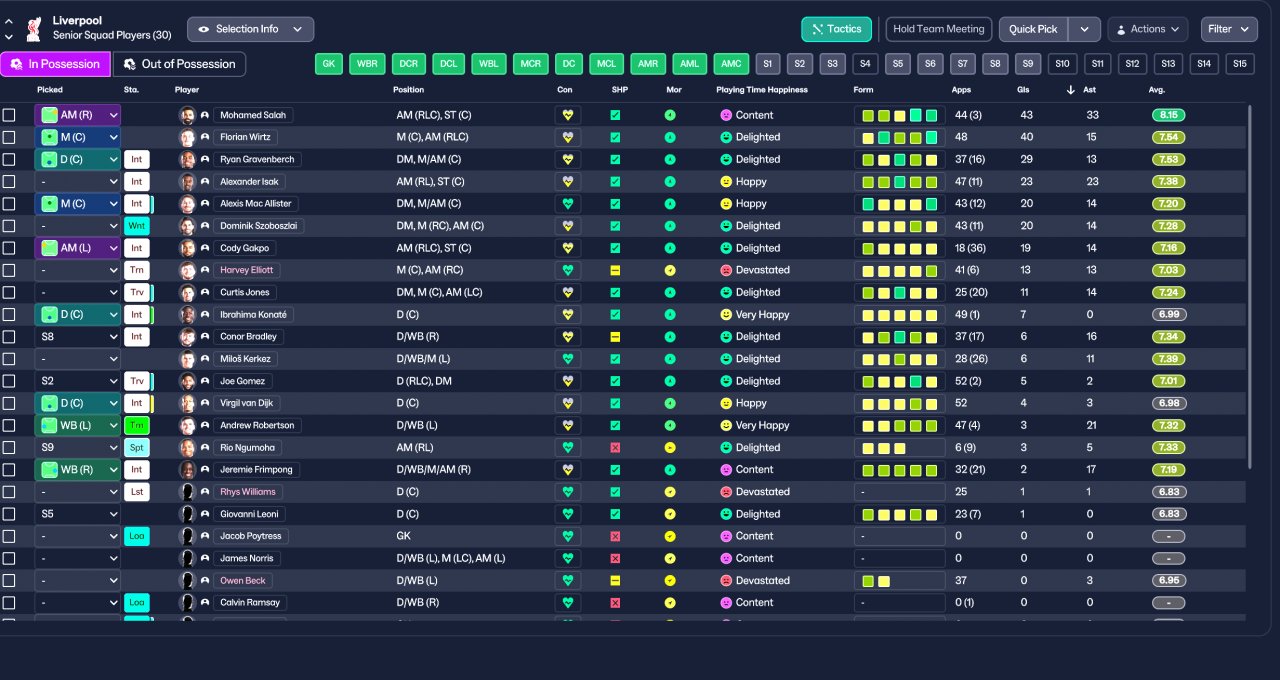This screenshot has height=680, width=1280.
Task: Open Harvey Elliott's player name link
Action: tap(247, 270)
